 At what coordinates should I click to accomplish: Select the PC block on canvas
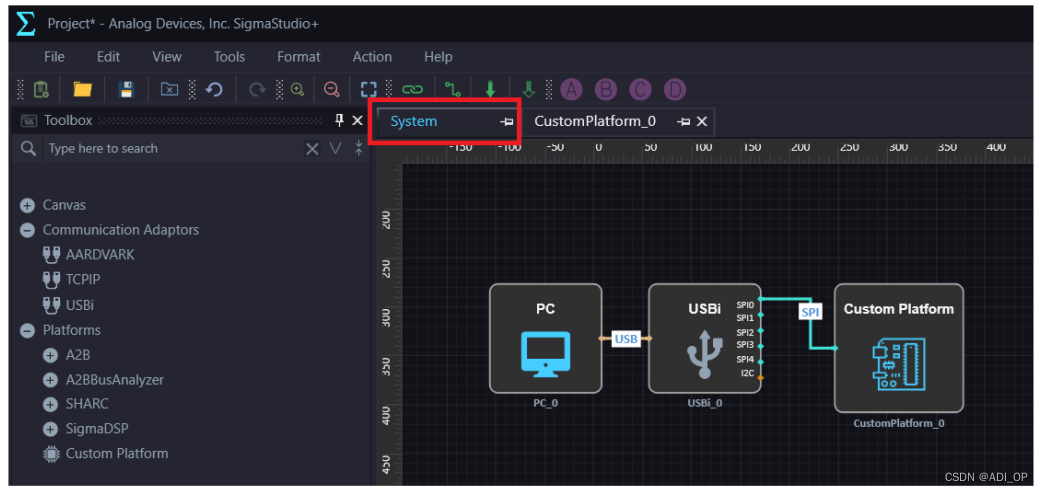(x=545, y=338)
